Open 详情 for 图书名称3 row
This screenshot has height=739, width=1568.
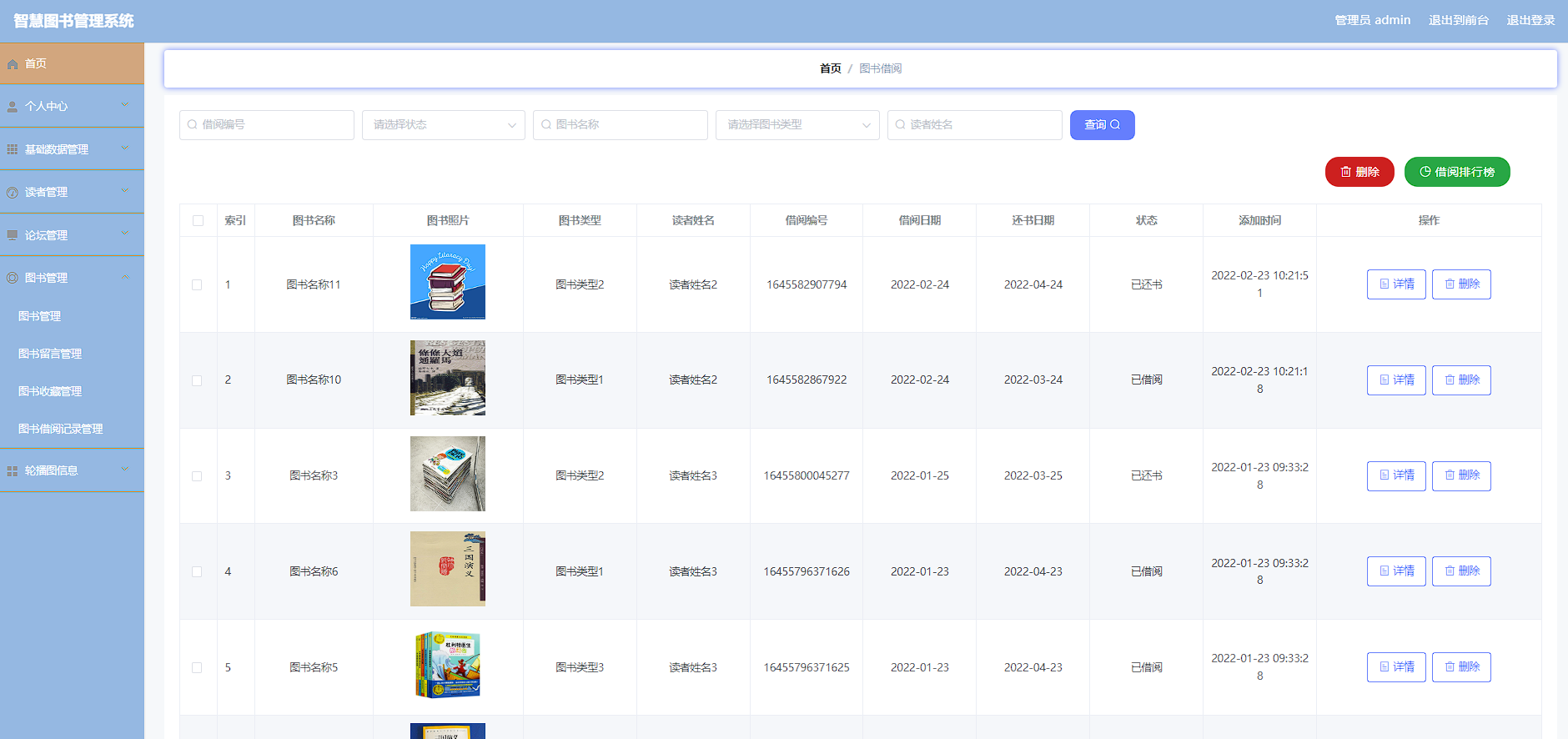point(1396,476)
